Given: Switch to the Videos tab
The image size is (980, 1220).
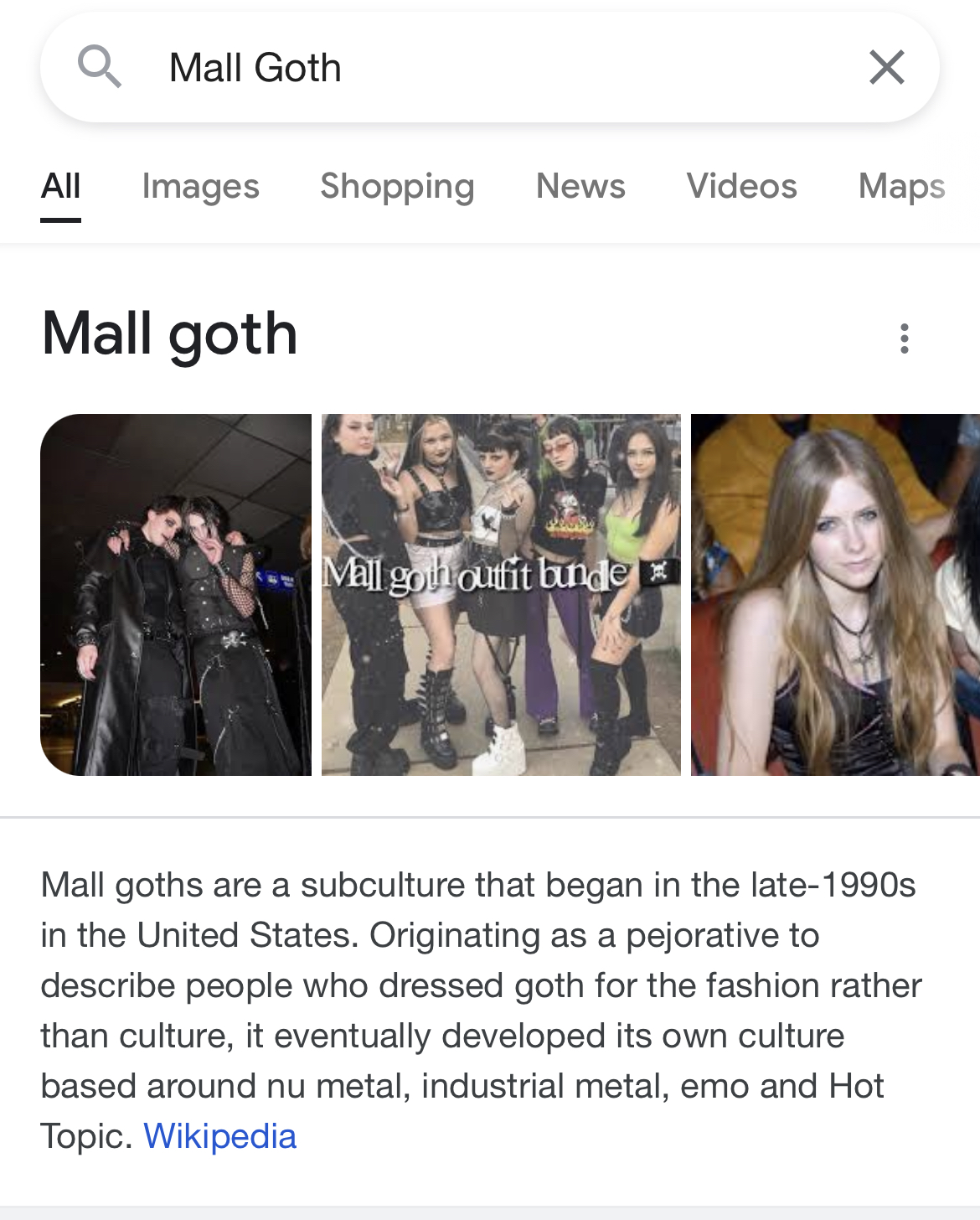Looking at the screenshot, I should tap(742, 186).
